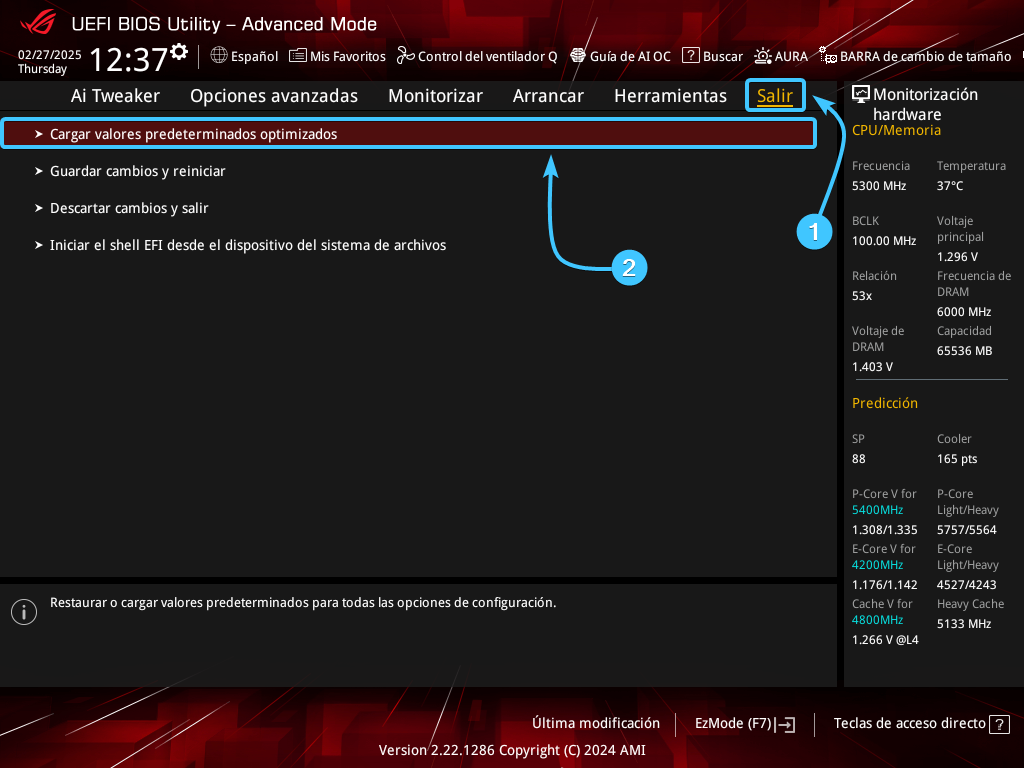Screen dimensions: 1024x768
Task: Expand arrow beside Cargar valores predeterminados
Action: tap(39, 134)
